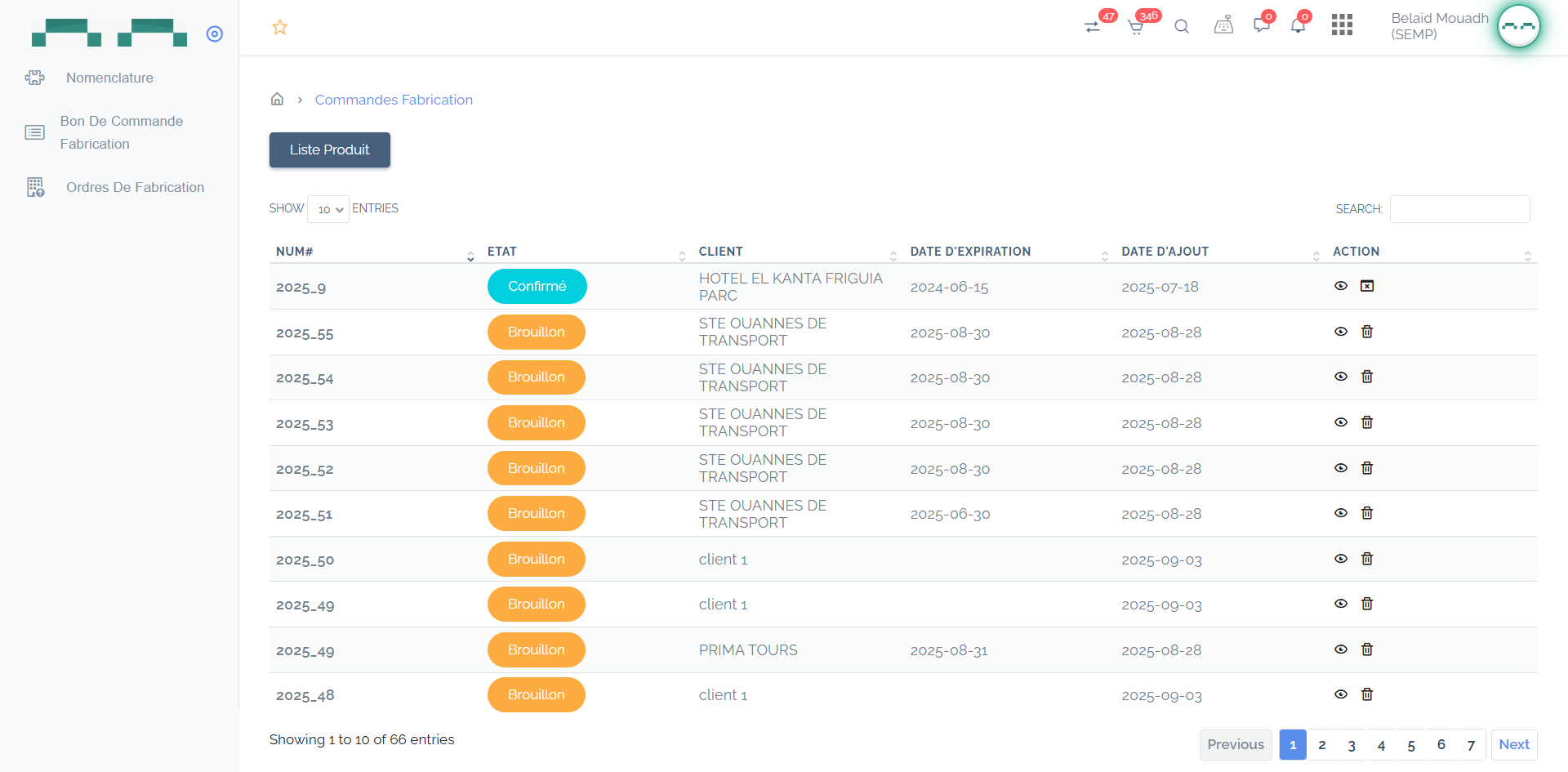Sort table by CLIENT column
Screen dimensions: 1568x772
pos(798,252)
